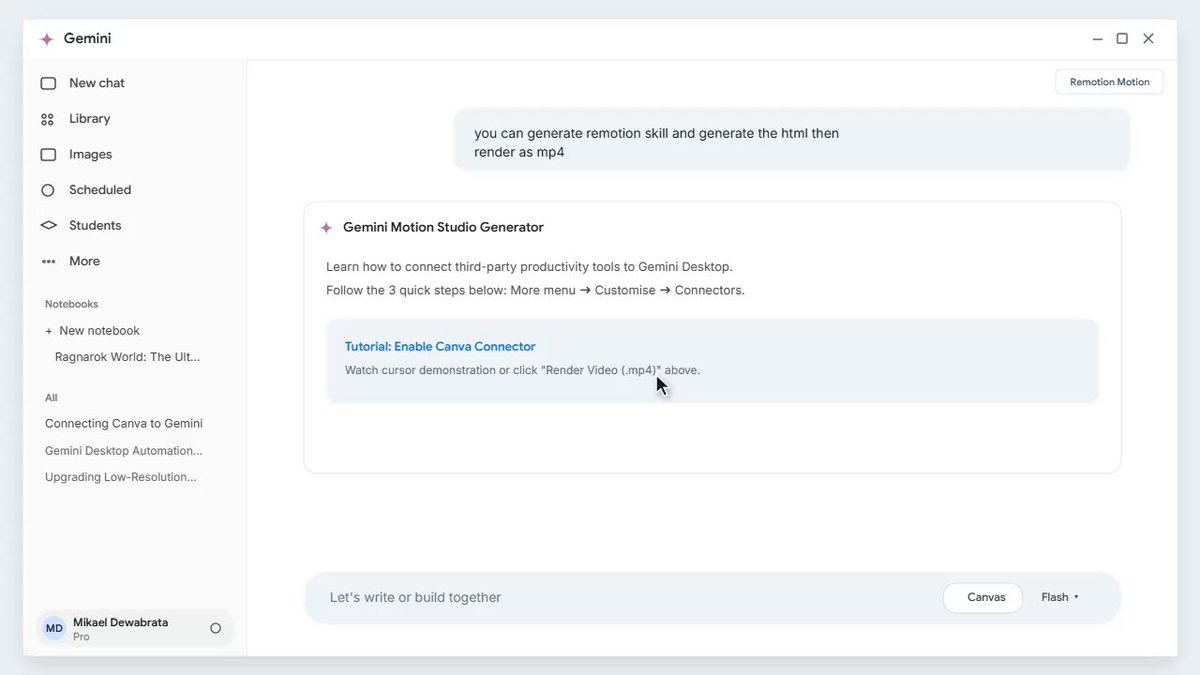Open Gemini Desktop Automation chat
The image size is (1200, 675).
[124, 451]
